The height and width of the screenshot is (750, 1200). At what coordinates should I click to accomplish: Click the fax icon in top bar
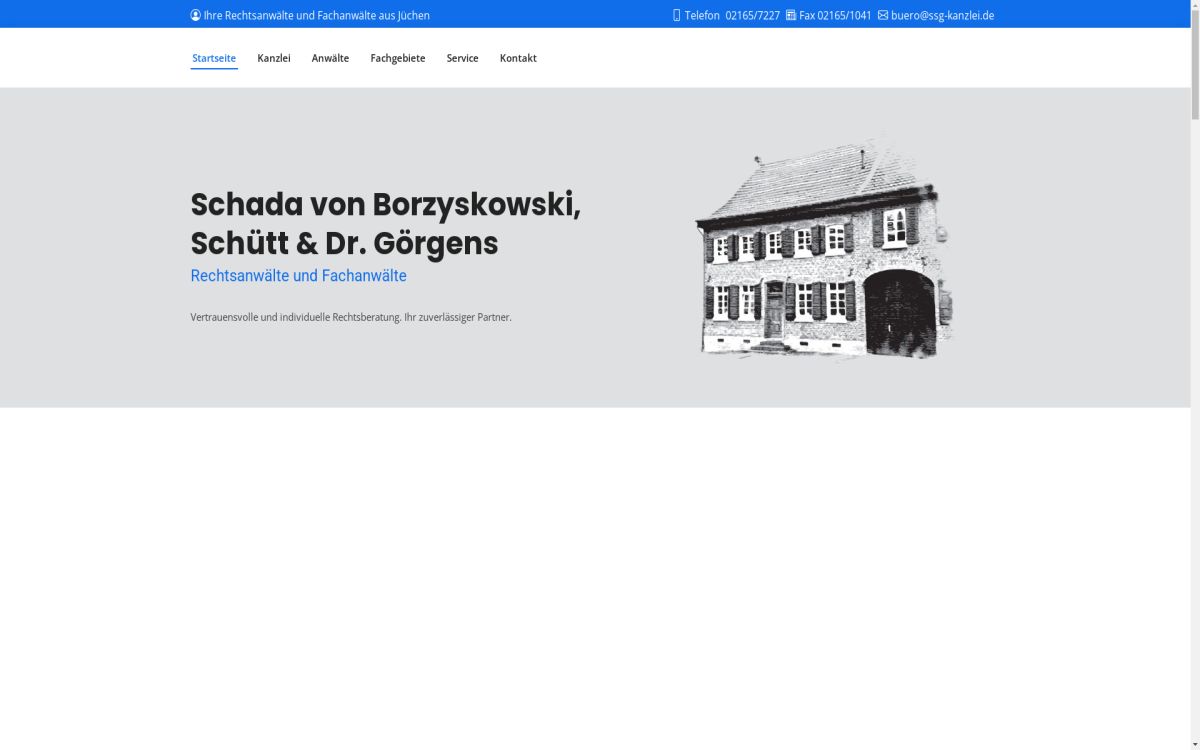tap(791, 15)
